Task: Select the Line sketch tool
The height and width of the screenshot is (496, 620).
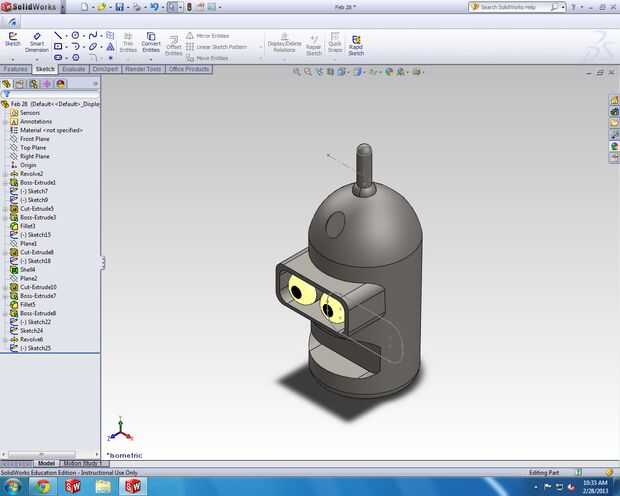Action: [60, 35]
